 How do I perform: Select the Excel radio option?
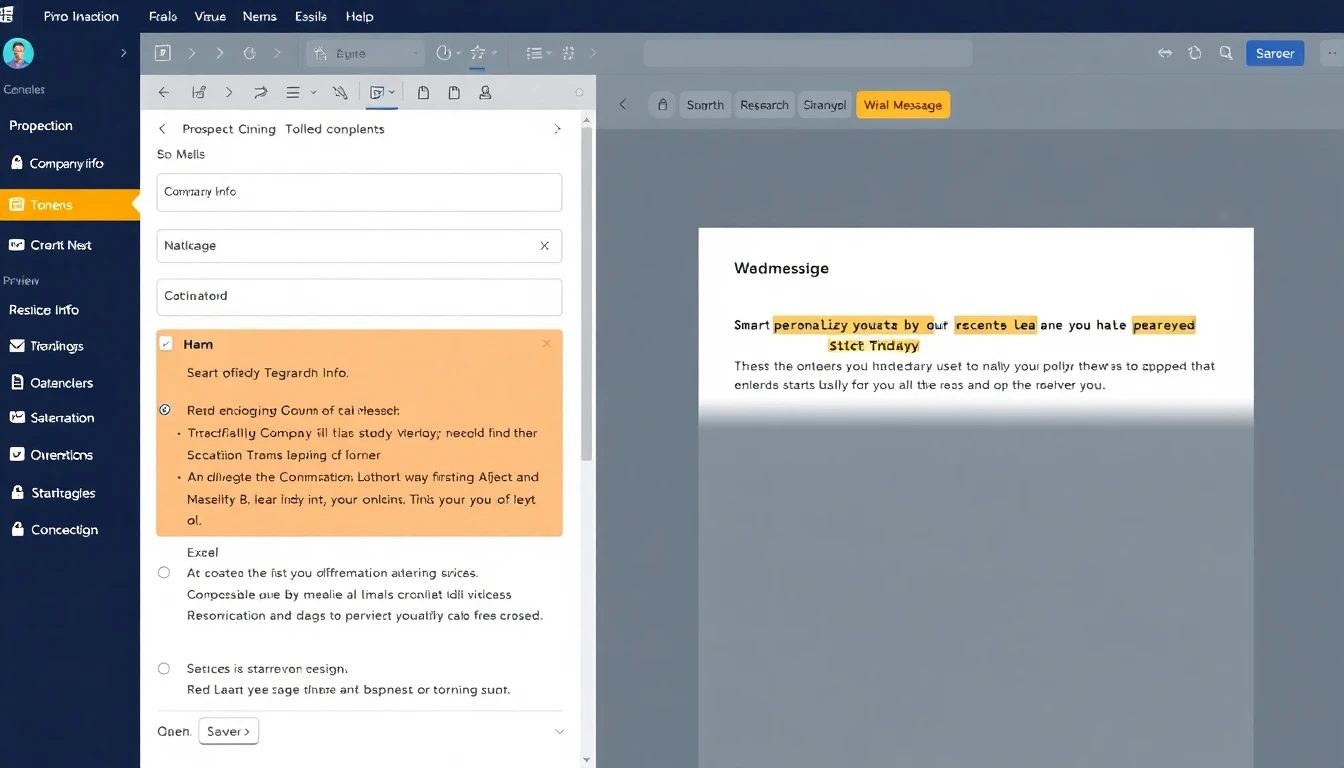(x=164, y=573)
